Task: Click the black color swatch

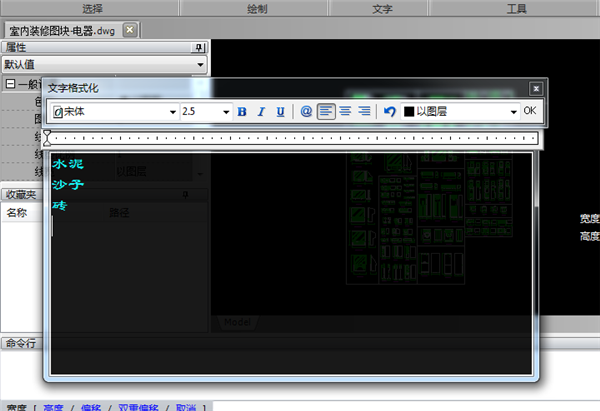Action: point(409,112)
